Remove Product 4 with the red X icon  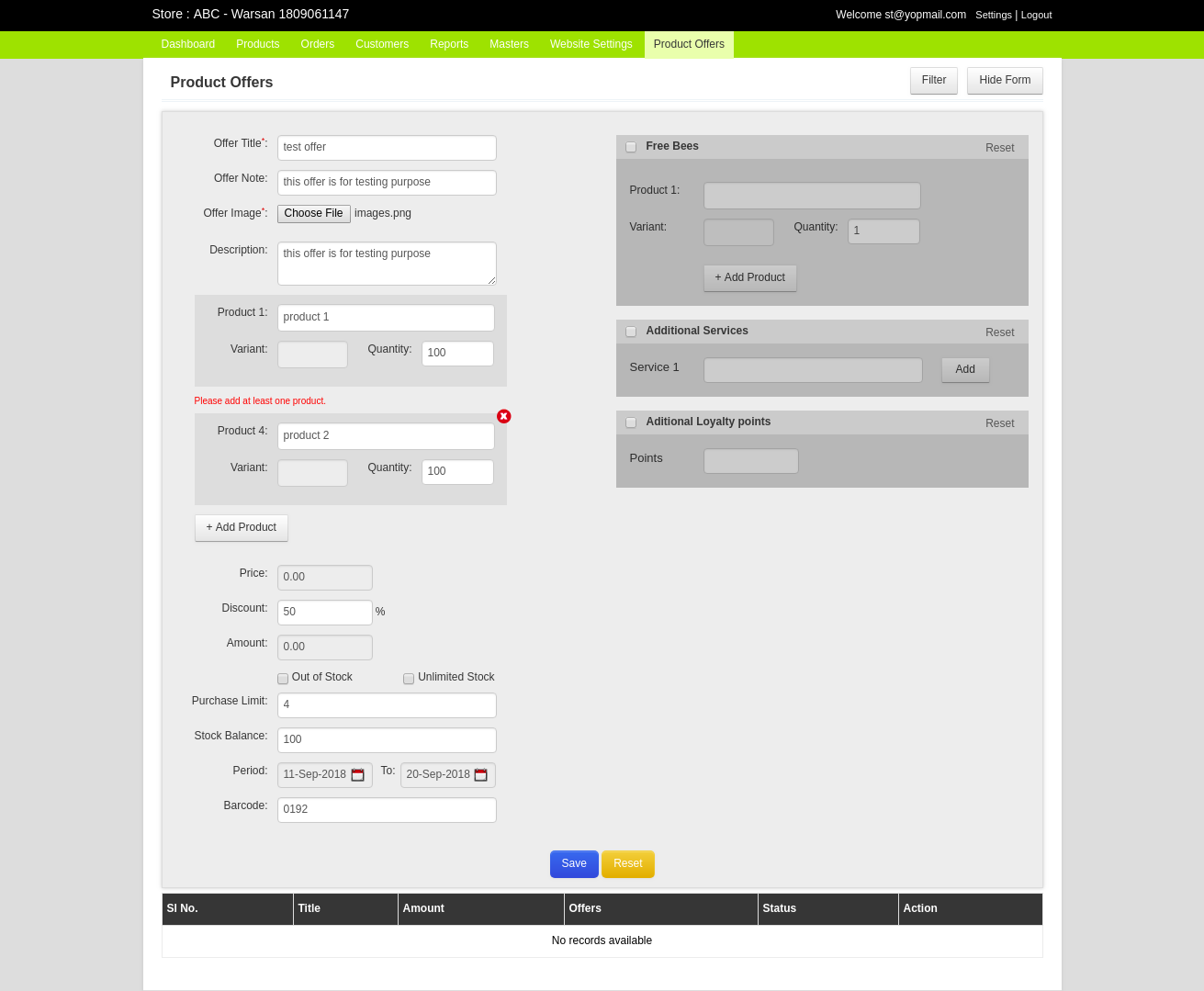coord(504,416)
